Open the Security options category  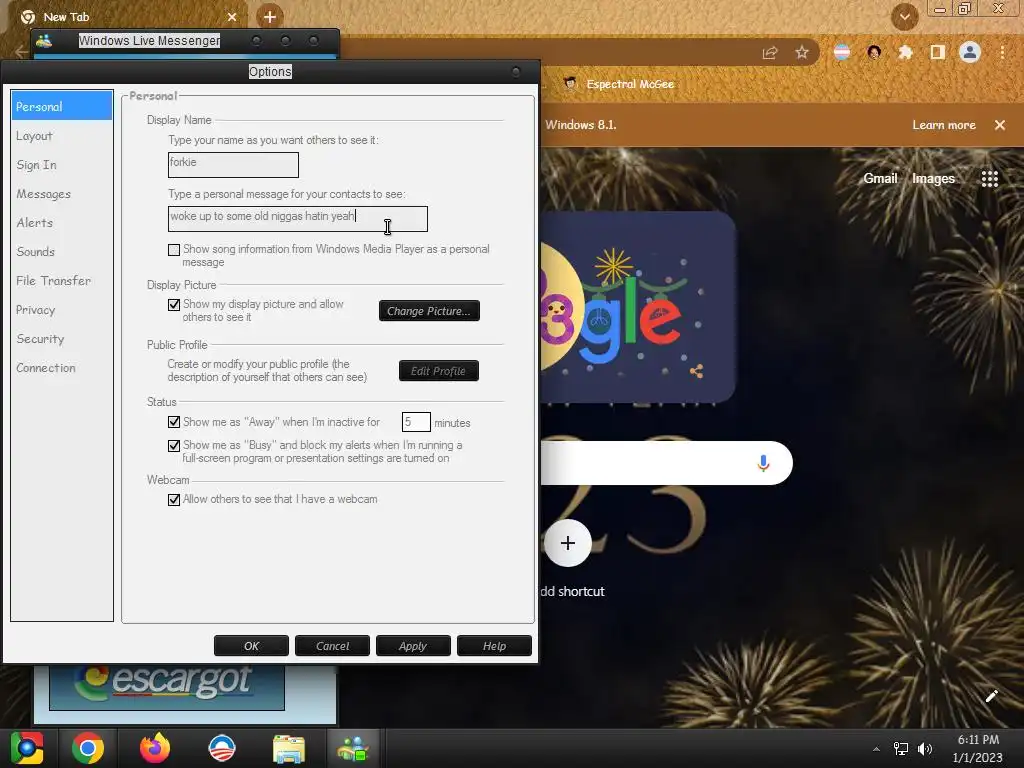click(x=40, y=339)
